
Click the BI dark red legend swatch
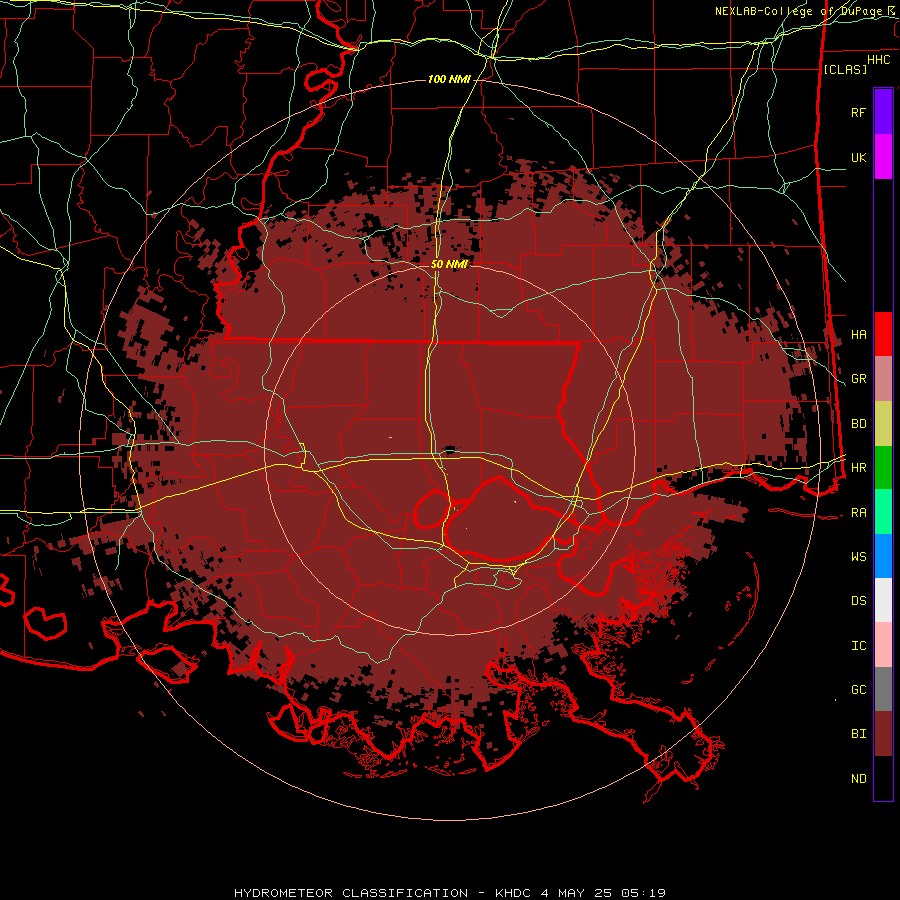point(883,734)
